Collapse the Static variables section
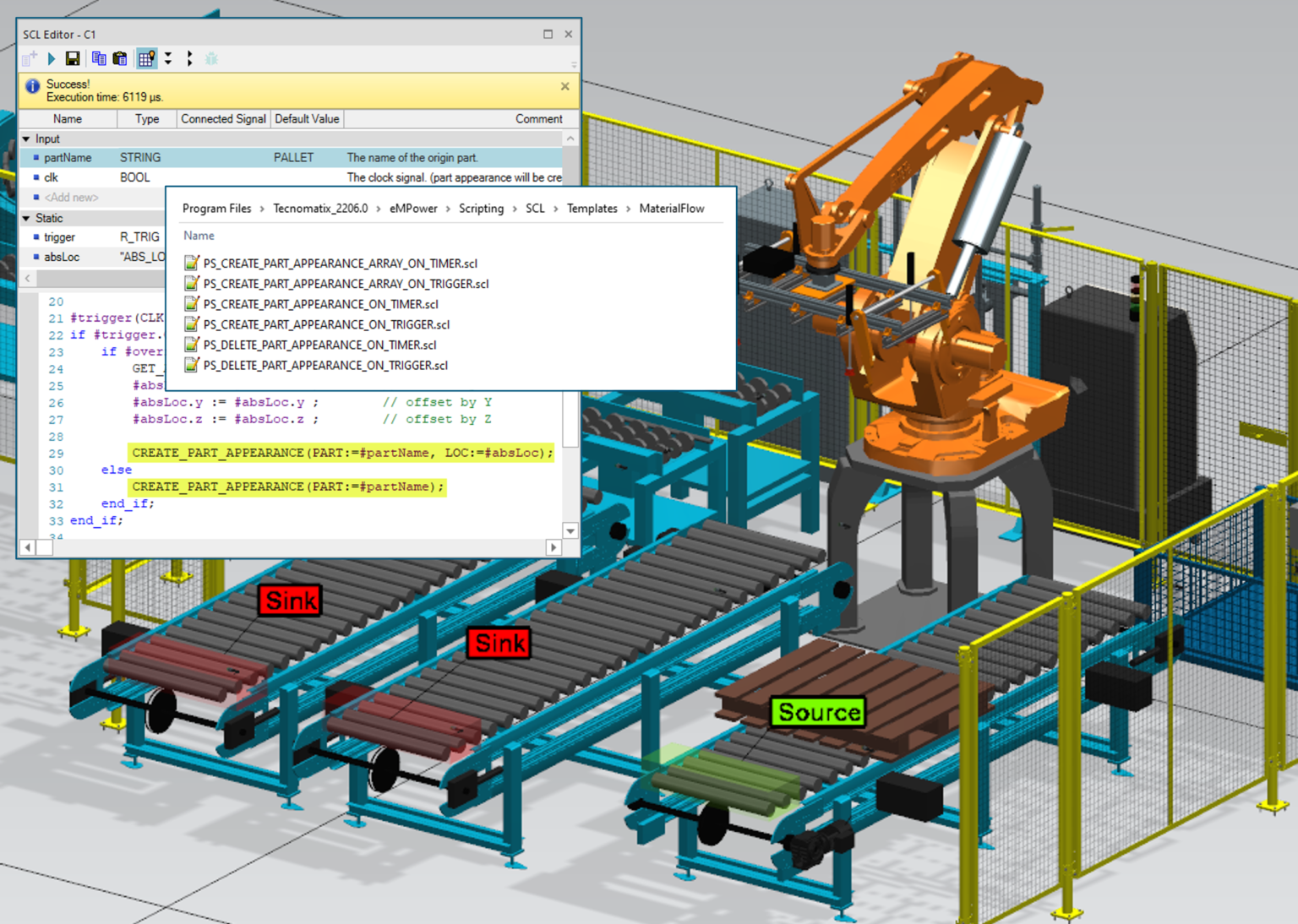 (26, 218)
